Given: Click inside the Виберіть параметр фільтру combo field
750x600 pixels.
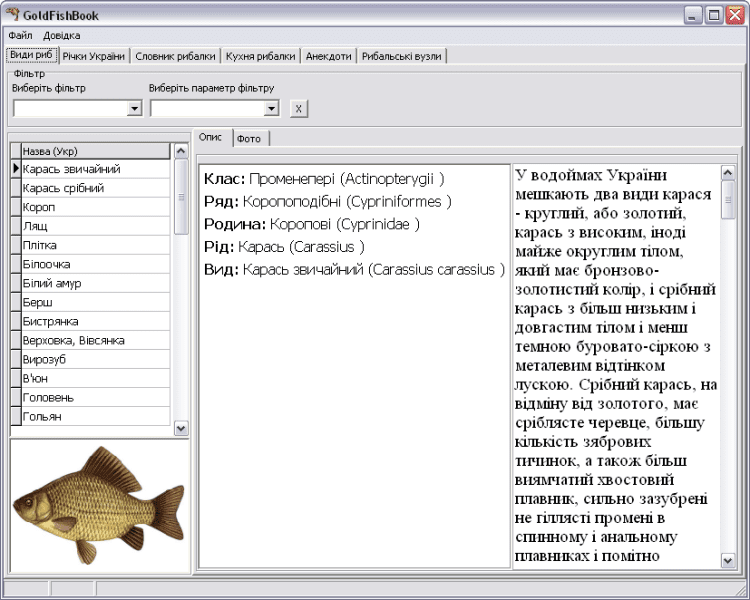Looking at the screenshot, I should click(208, 109).
